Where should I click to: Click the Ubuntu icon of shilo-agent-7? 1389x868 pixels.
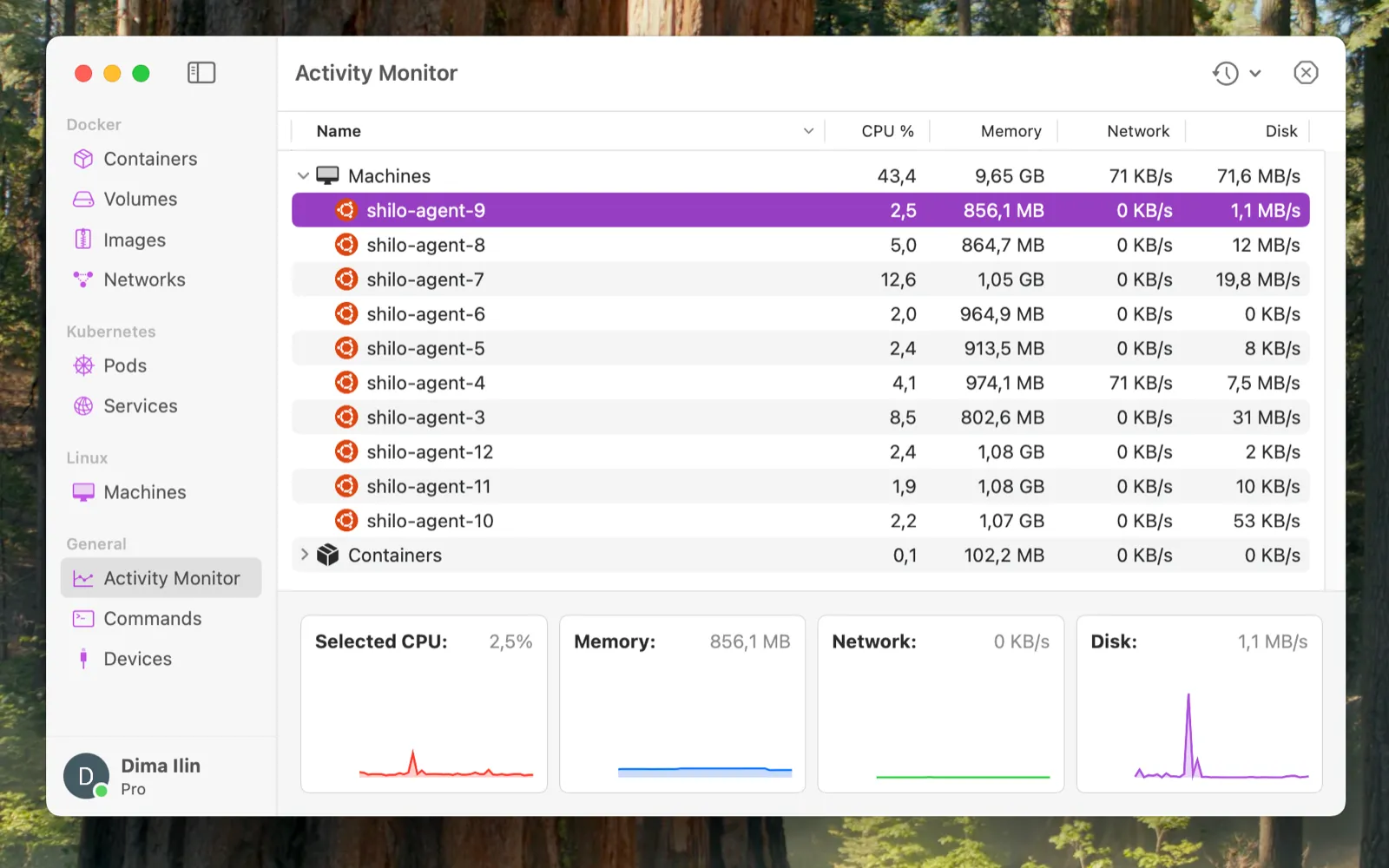pyautogui.click(x=346, y=279)
